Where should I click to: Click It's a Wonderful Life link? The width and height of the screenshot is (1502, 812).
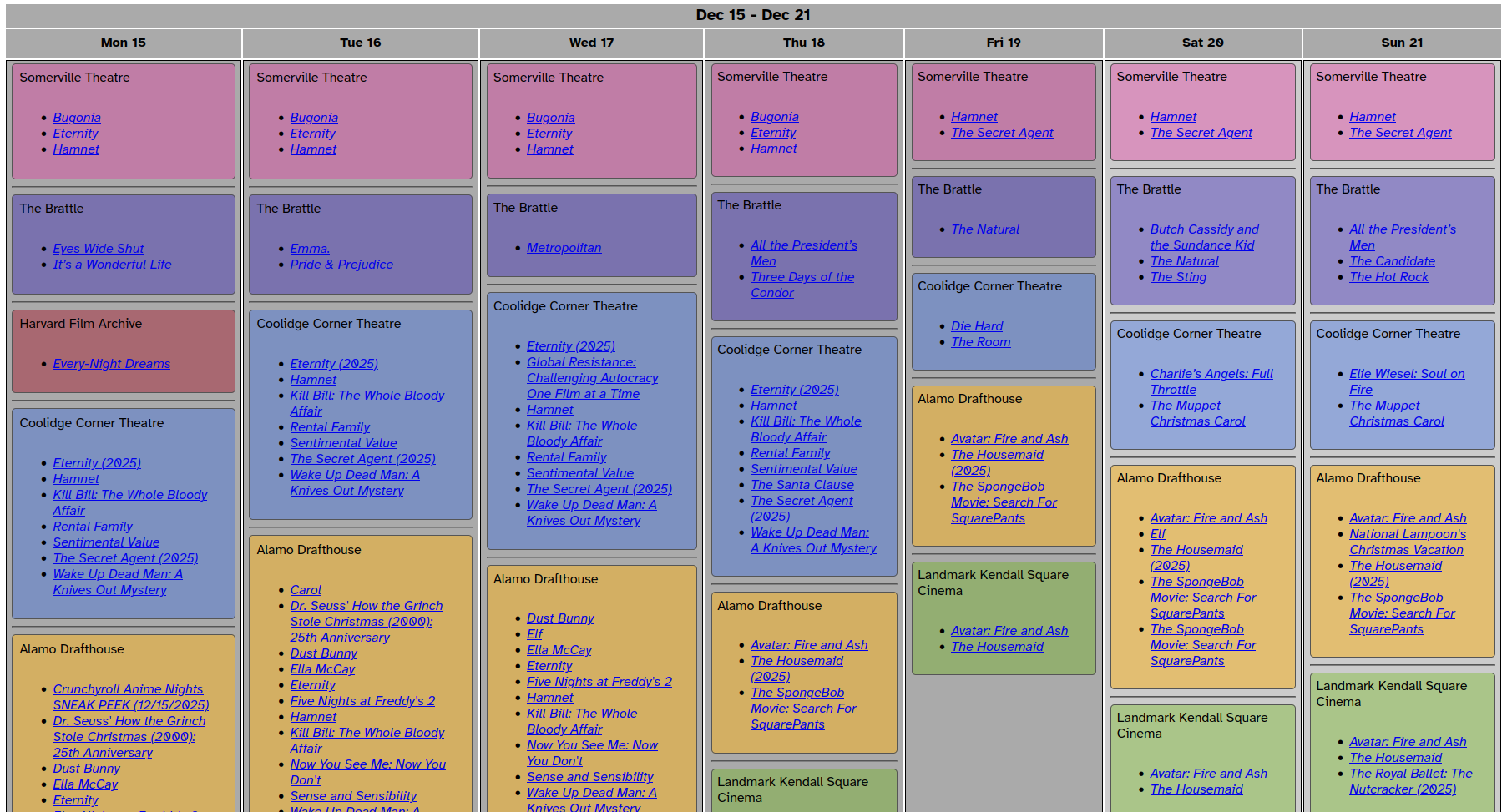point(112,265)
